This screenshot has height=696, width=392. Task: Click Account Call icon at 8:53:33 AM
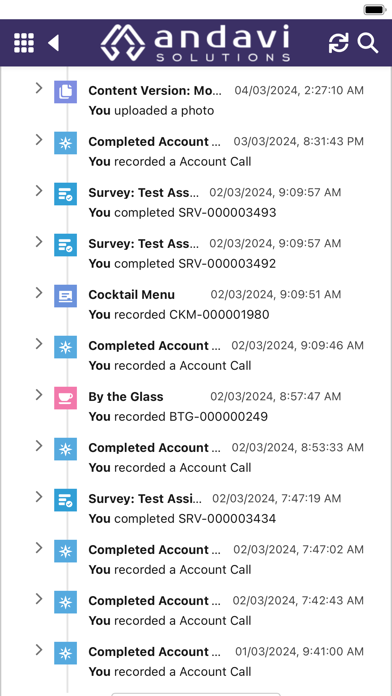[66, 449]
